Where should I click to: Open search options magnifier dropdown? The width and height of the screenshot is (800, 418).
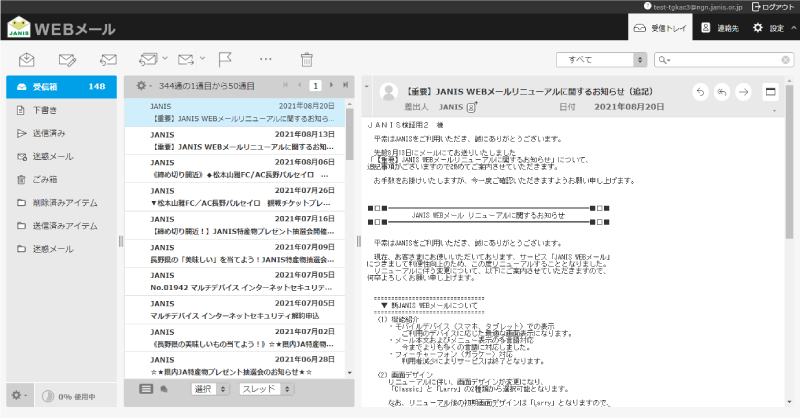pyautogui.click(x=664, y=60)
